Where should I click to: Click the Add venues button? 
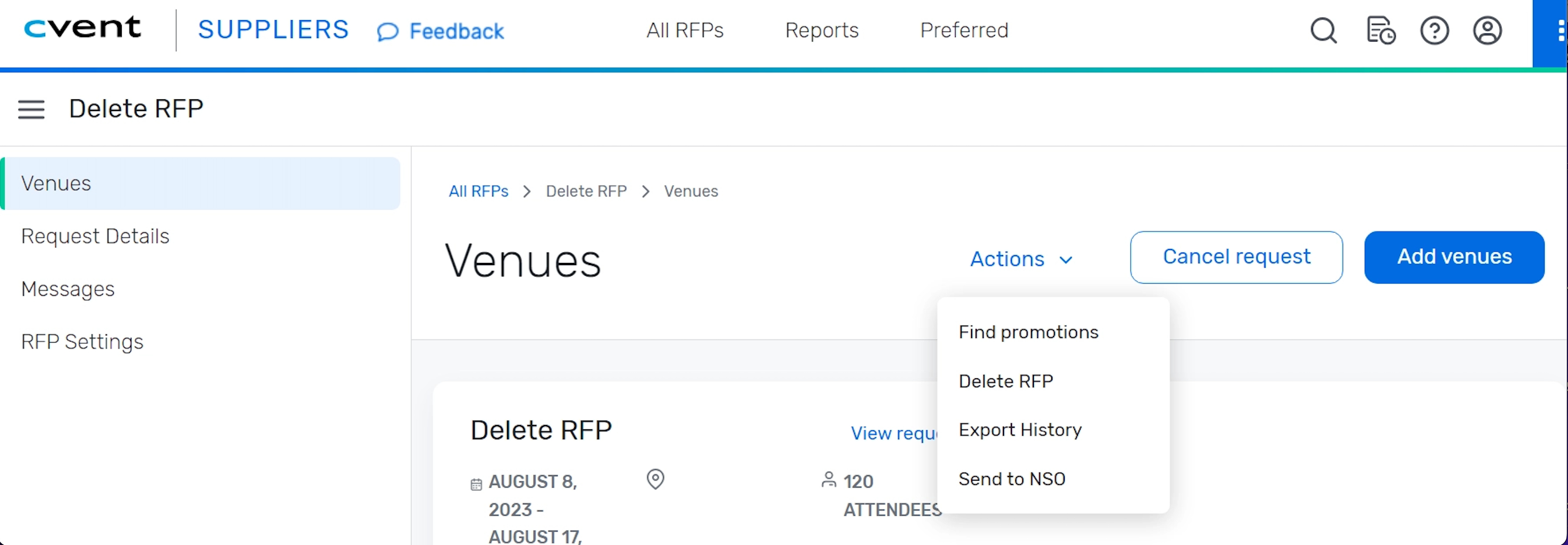click(x=1454, y=257)
